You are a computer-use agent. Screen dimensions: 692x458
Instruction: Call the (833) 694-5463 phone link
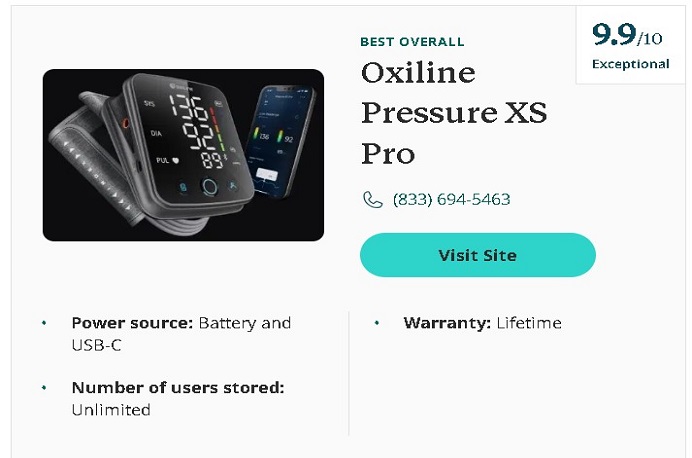coord(451,200)
